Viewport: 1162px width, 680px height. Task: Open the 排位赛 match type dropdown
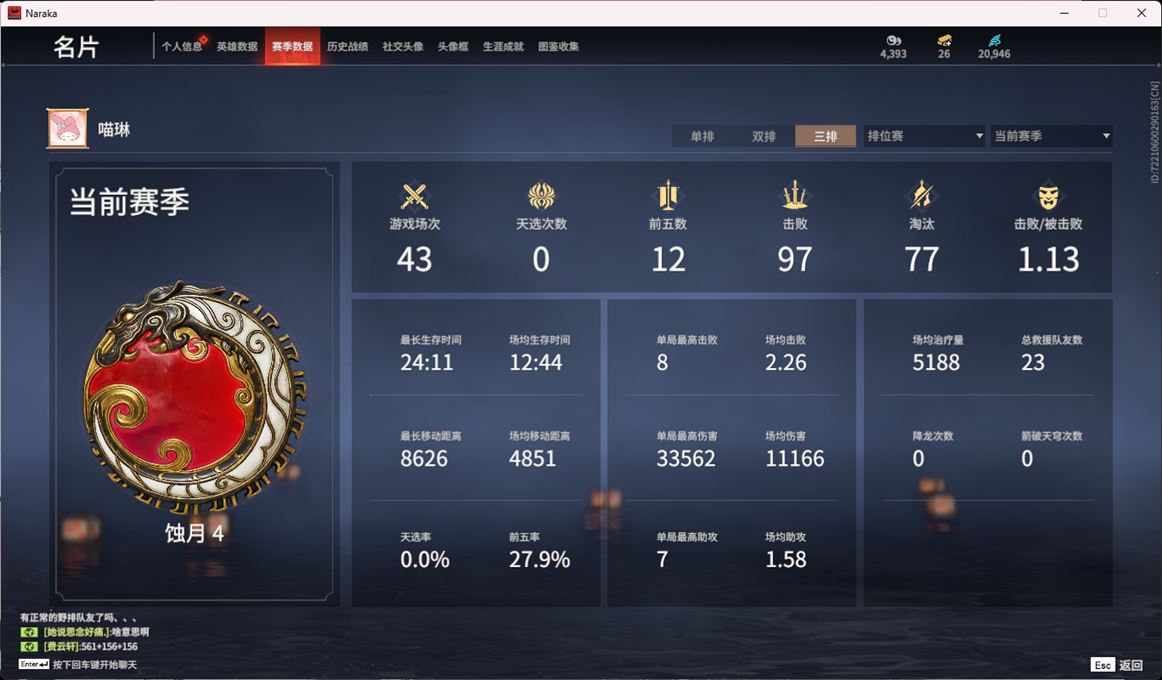tap(924, 136)
